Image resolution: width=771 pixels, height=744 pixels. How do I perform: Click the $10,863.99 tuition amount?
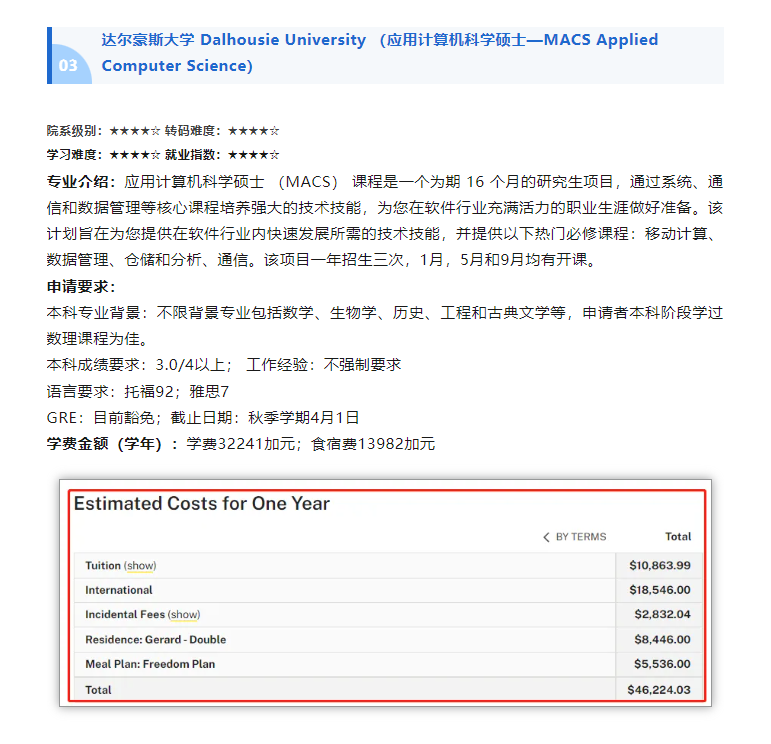pyautogui.click(x=660, y=565)
